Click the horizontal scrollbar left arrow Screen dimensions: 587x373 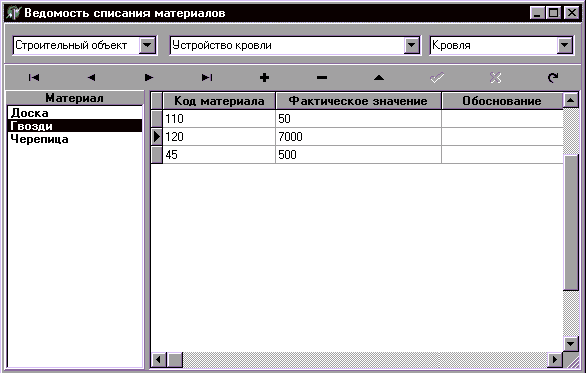click(x=158, y=360)
